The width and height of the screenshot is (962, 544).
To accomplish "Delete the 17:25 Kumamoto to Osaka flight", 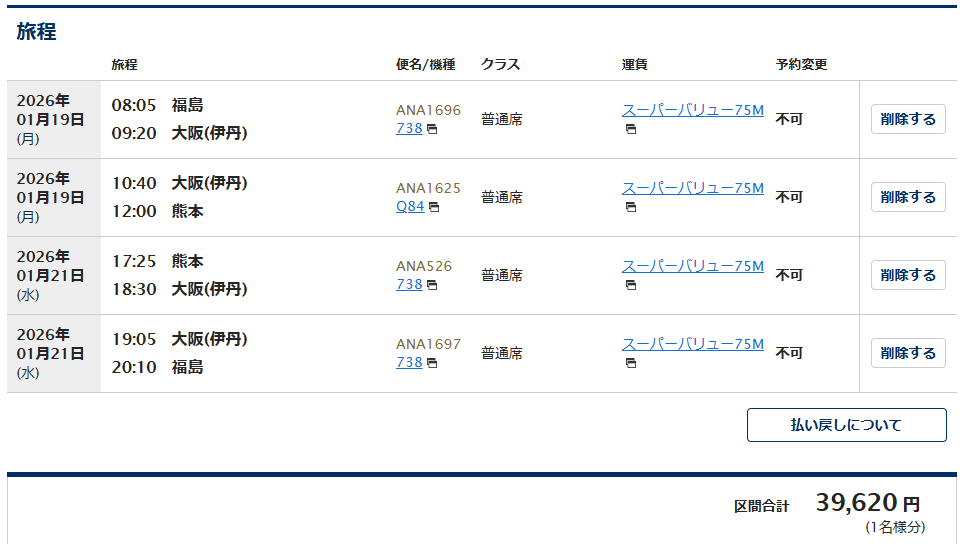I will tap(908, 275).
